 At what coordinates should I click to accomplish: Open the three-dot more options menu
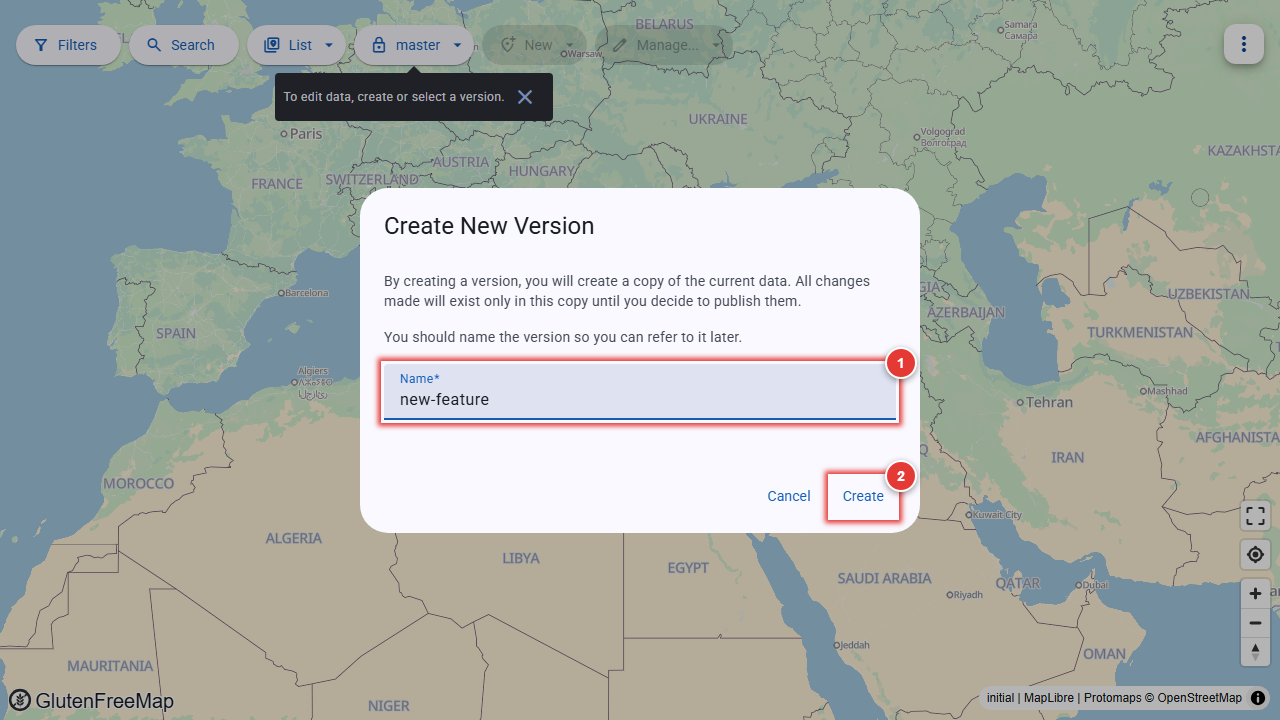pos(1244,44)
